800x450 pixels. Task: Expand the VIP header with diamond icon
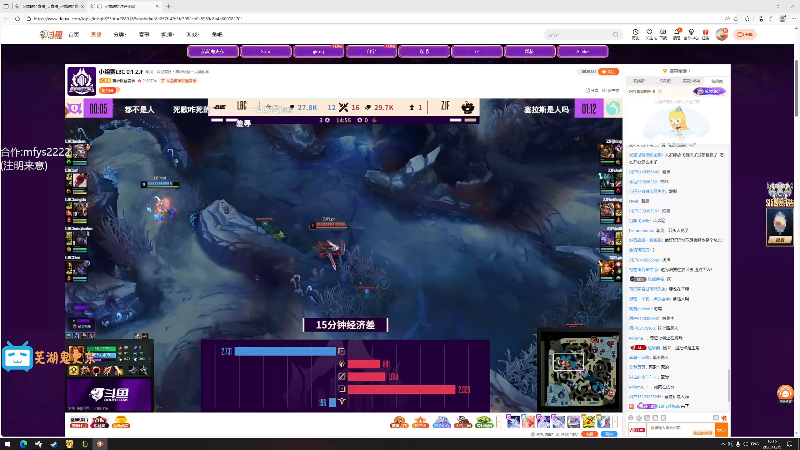tap(677, 71)
